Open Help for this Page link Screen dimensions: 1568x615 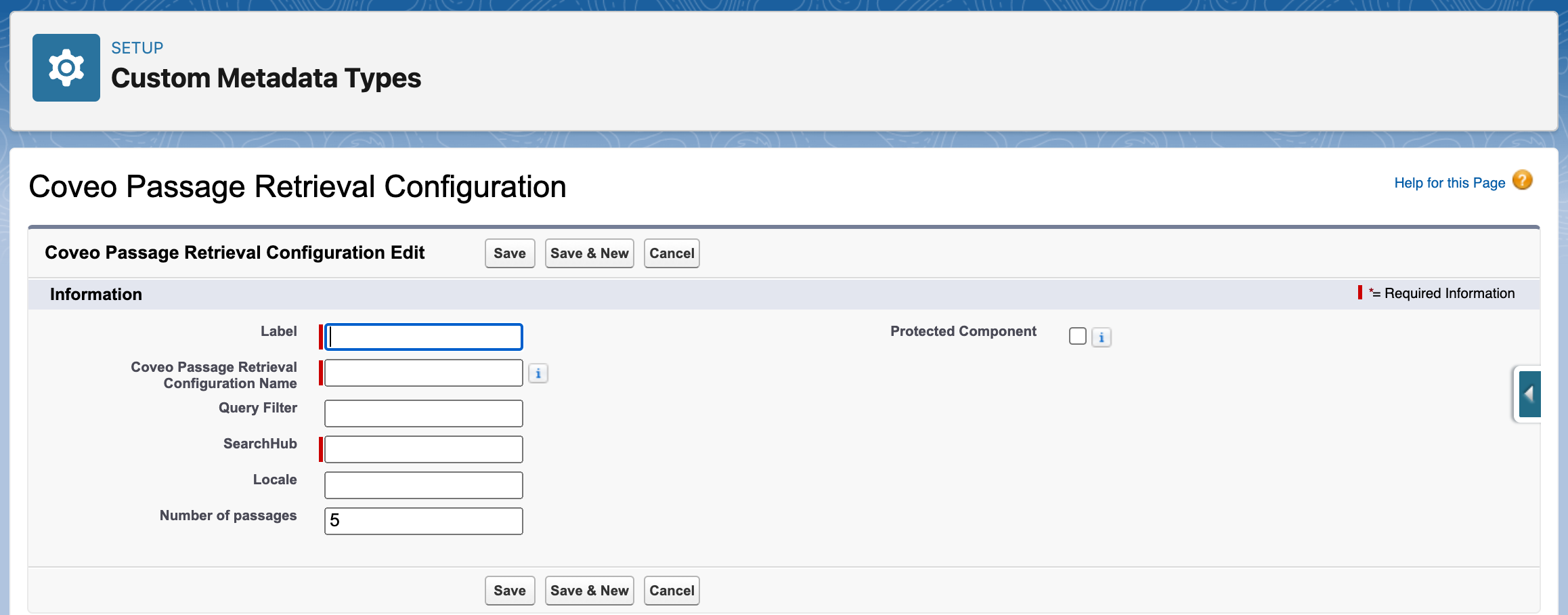1450,183
